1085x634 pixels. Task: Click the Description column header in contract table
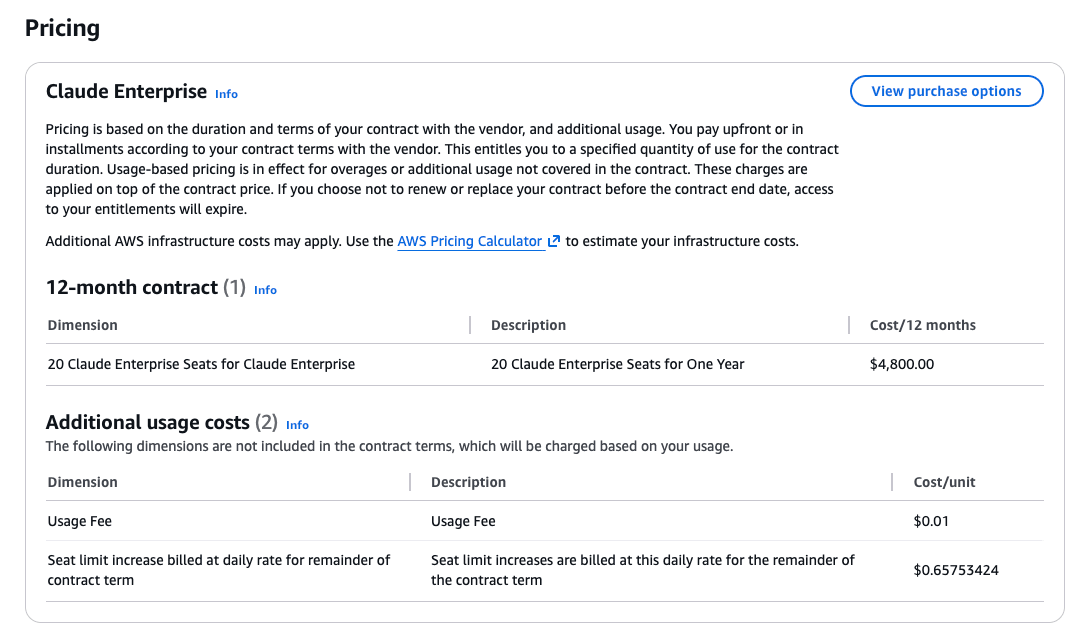click(528, 325)
